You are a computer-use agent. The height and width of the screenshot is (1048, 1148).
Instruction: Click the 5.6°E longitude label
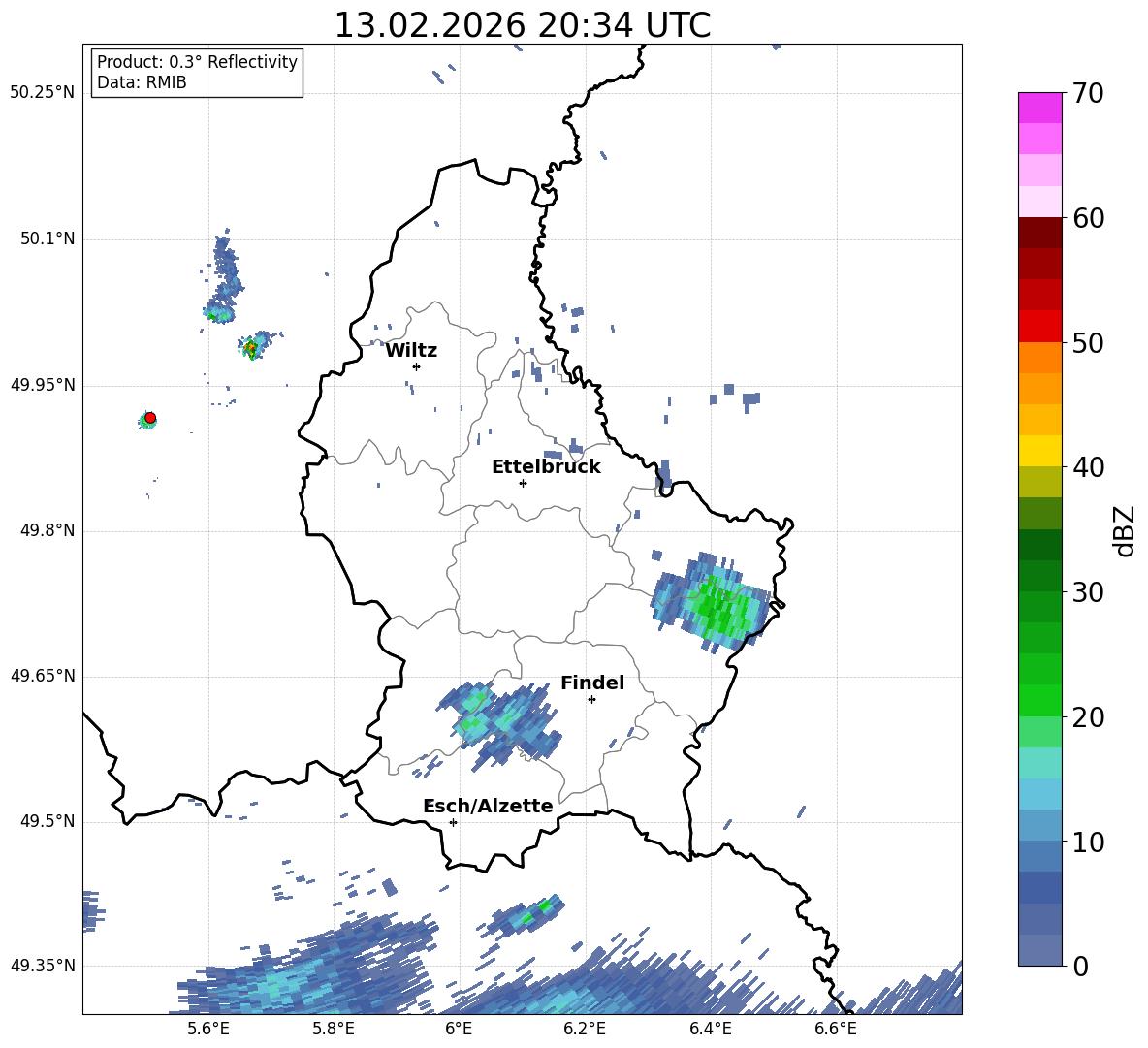[x=207, y=1029]
